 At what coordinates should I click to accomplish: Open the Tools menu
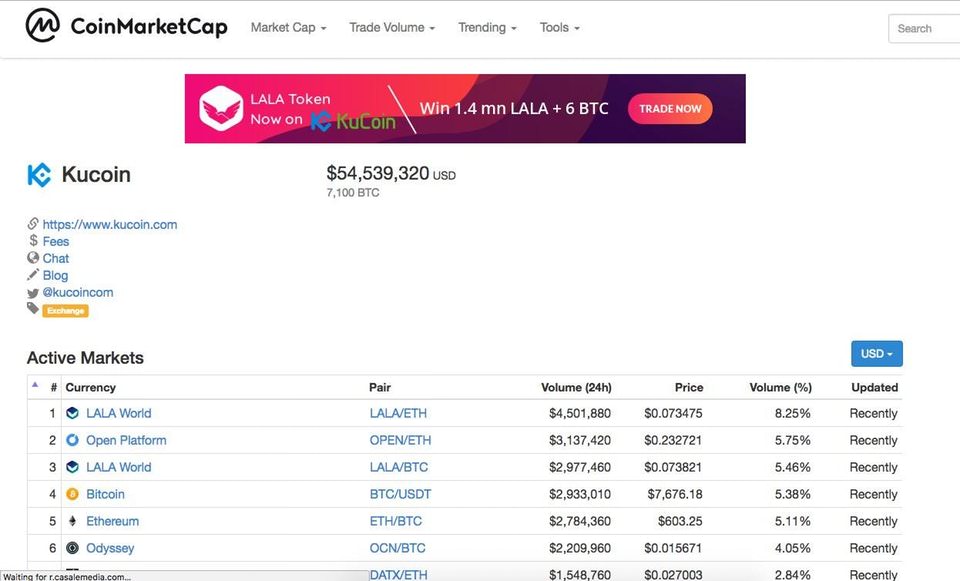point(560,28)
